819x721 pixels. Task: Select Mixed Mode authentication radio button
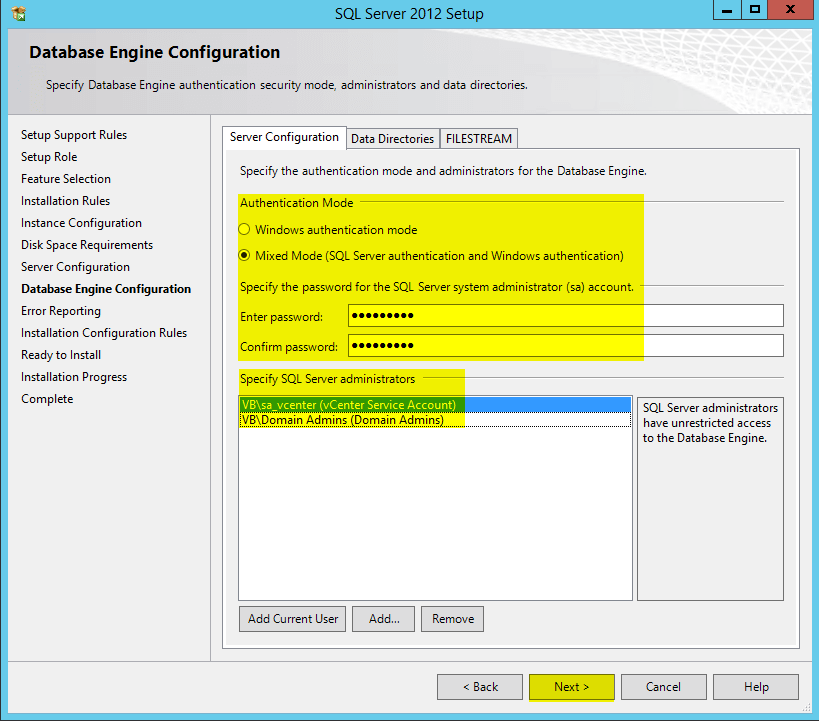coord(244,255)
